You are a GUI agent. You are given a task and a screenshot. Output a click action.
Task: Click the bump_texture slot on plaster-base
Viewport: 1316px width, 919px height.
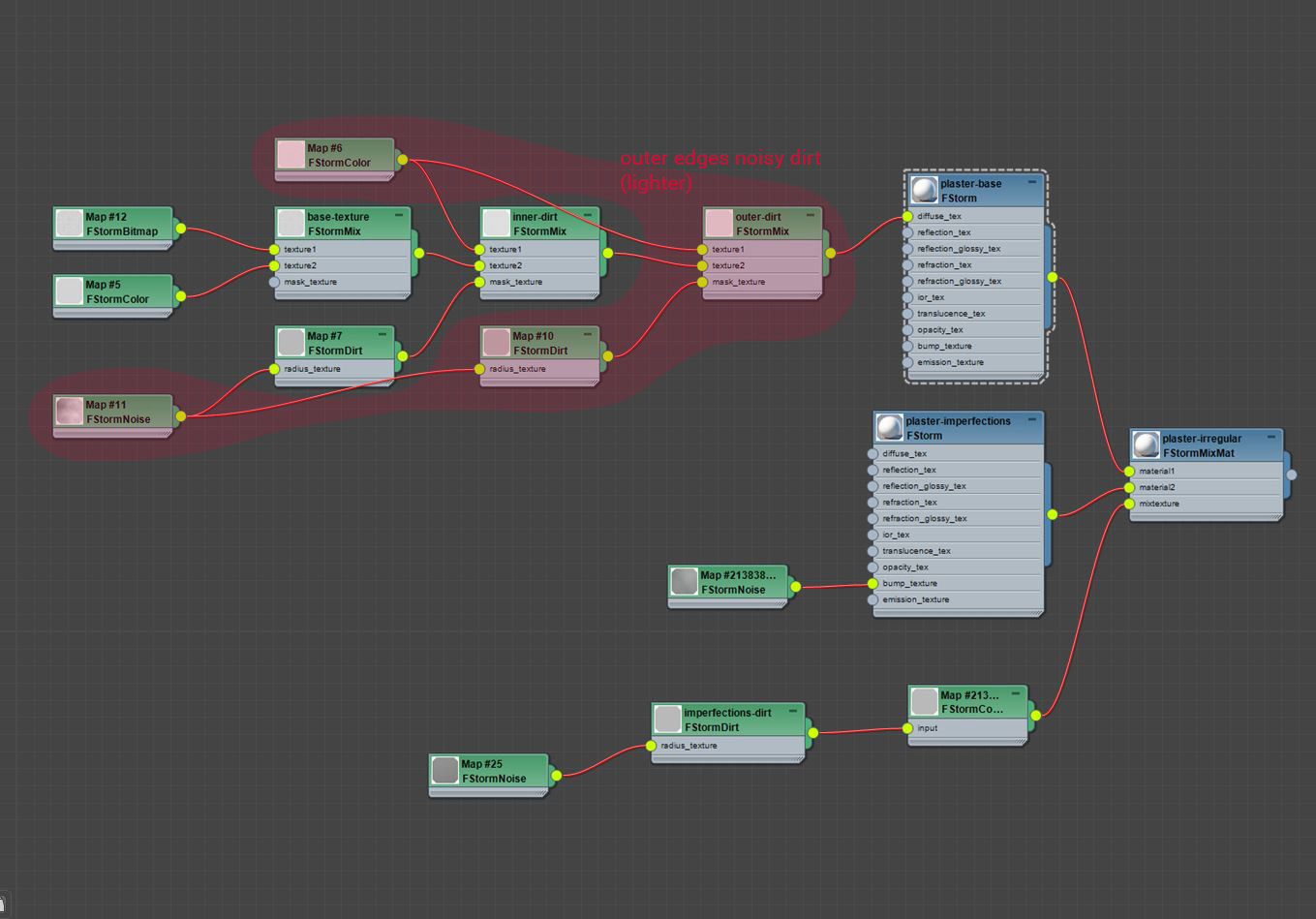point(975,346)
